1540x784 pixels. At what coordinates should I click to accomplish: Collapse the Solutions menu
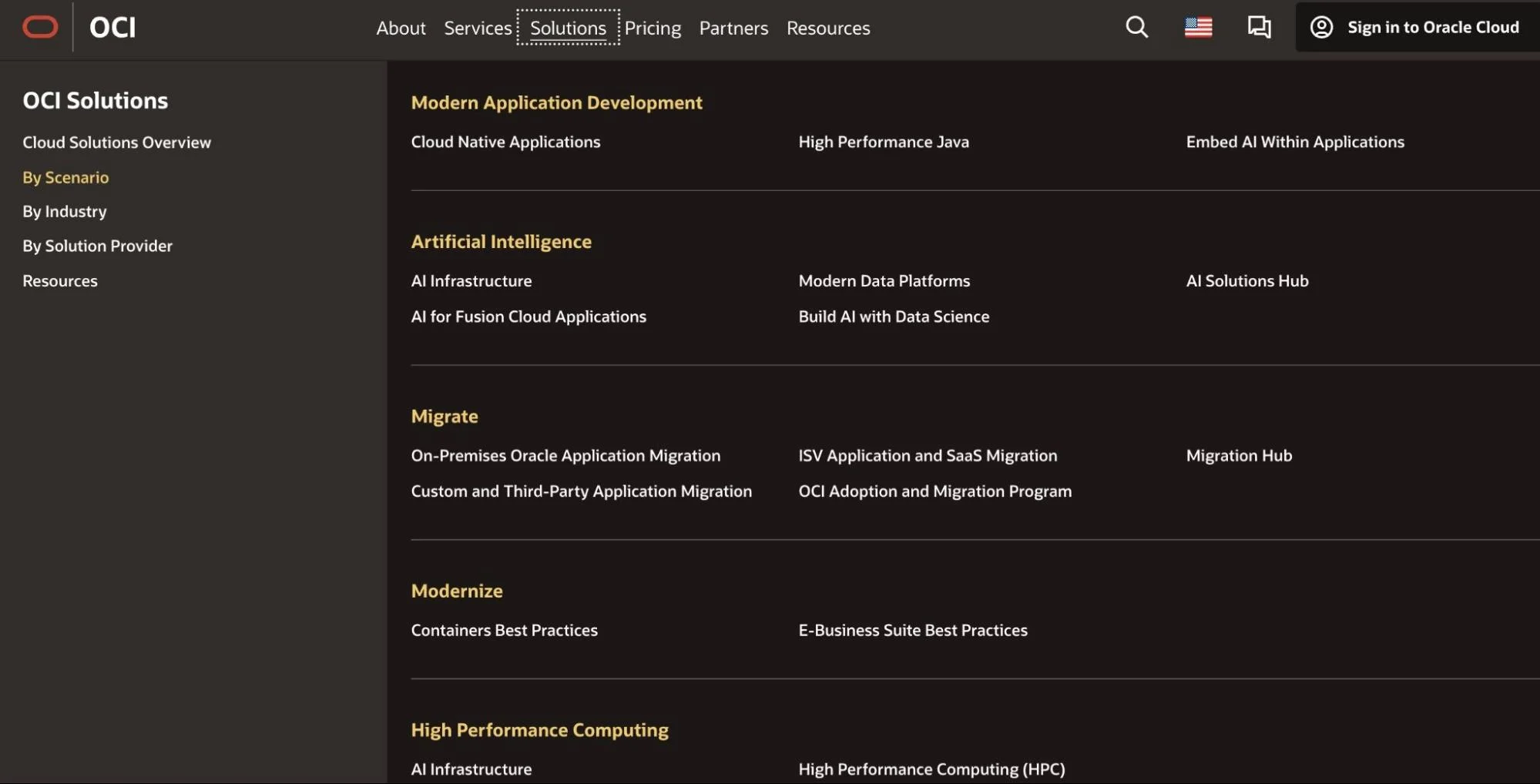pos(568,28)
